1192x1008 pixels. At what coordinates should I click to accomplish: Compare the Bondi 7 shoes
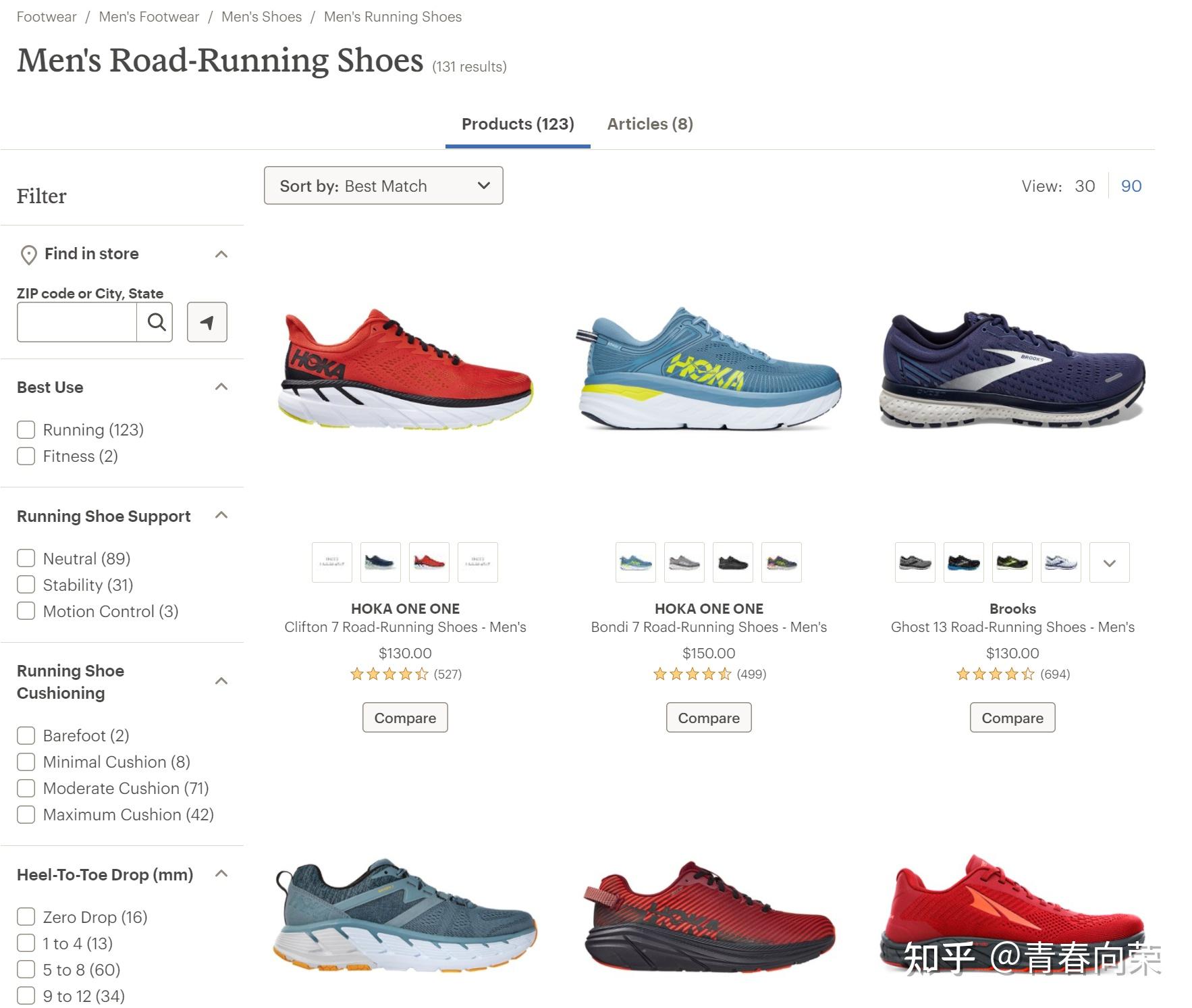point(709,718)
